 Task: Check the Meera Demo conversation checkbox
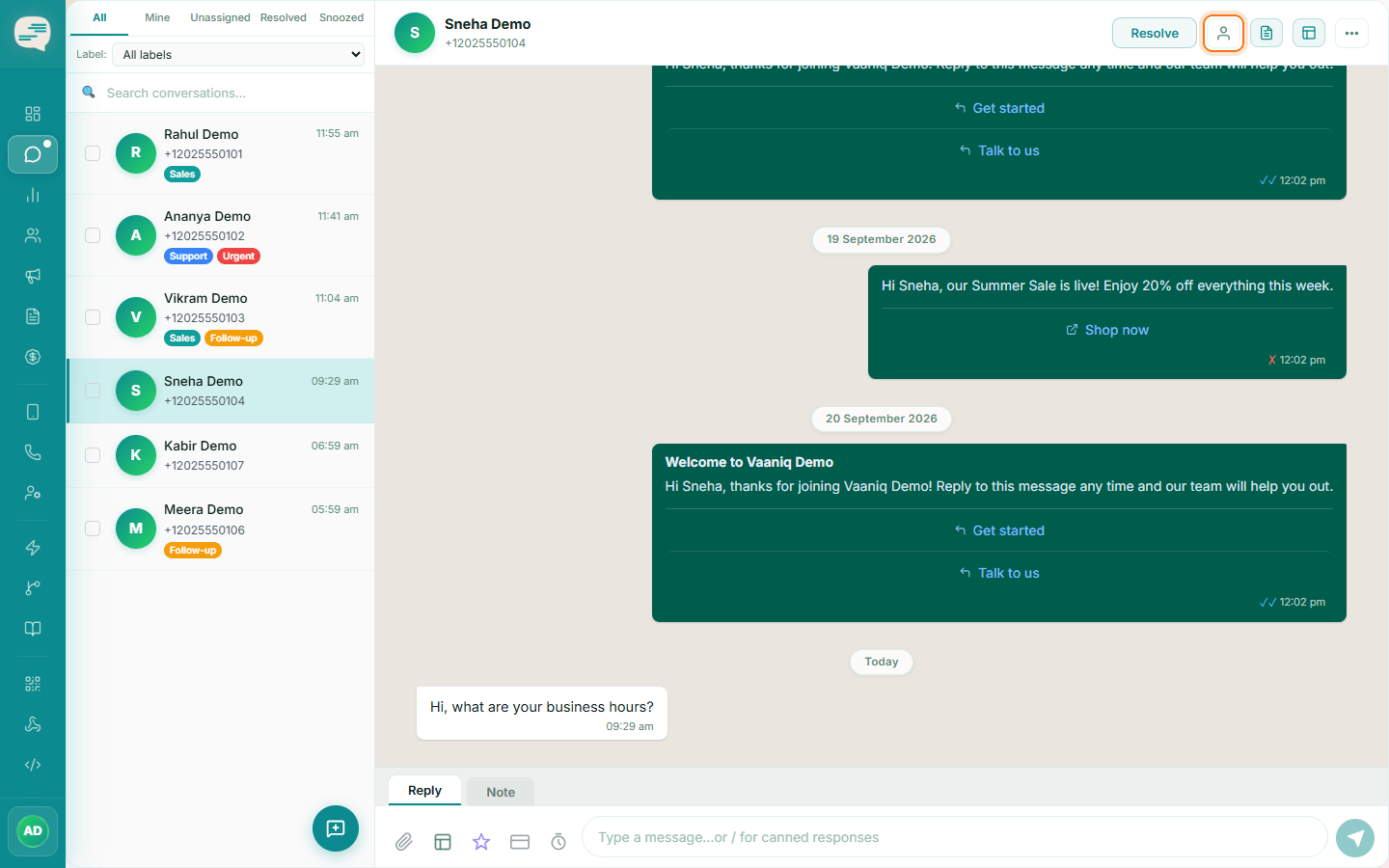[x=93, y=529]
